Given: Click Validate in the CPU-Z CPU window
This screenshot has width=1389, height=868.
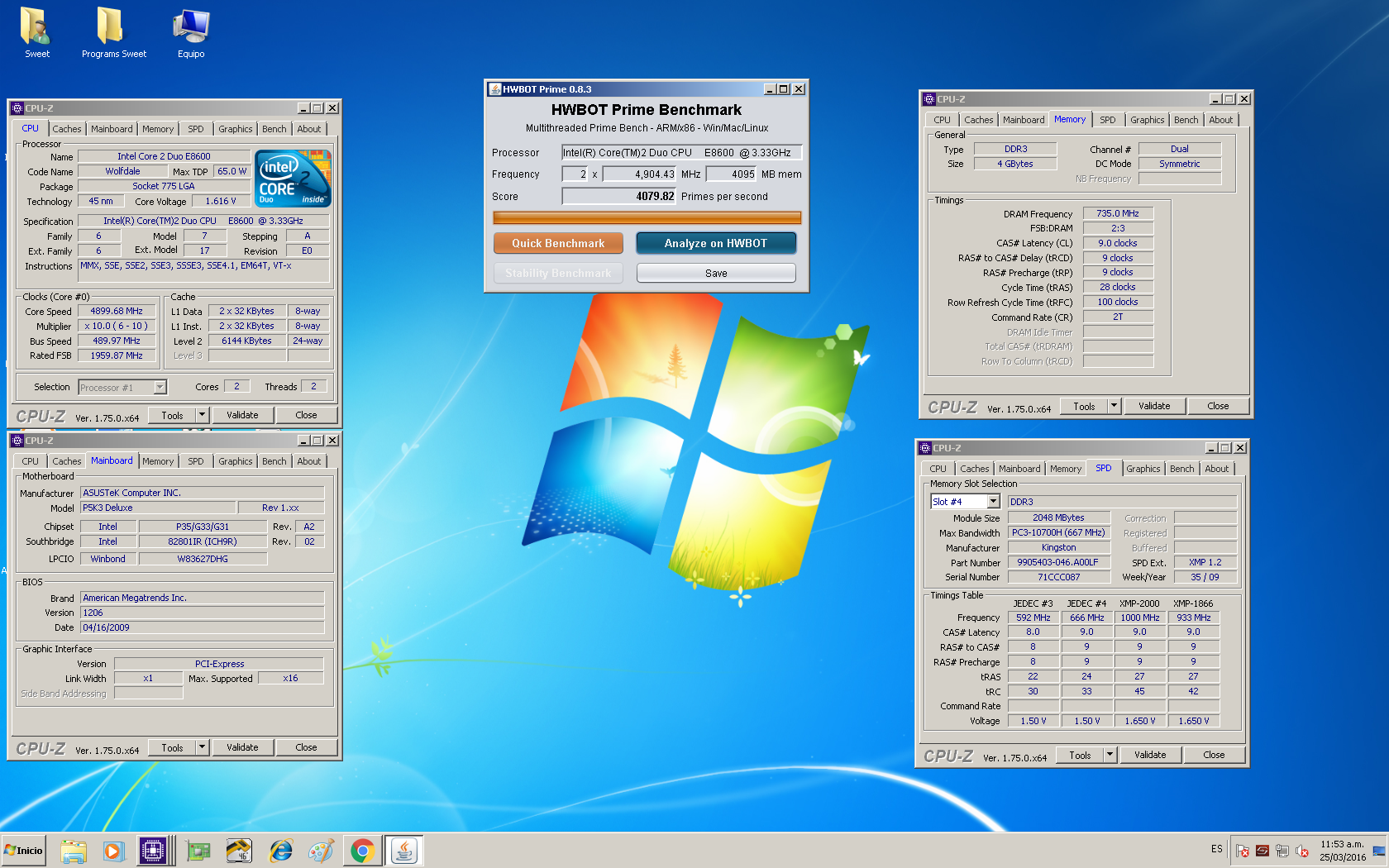Looking at the screenshot, I should click(242, 415).
